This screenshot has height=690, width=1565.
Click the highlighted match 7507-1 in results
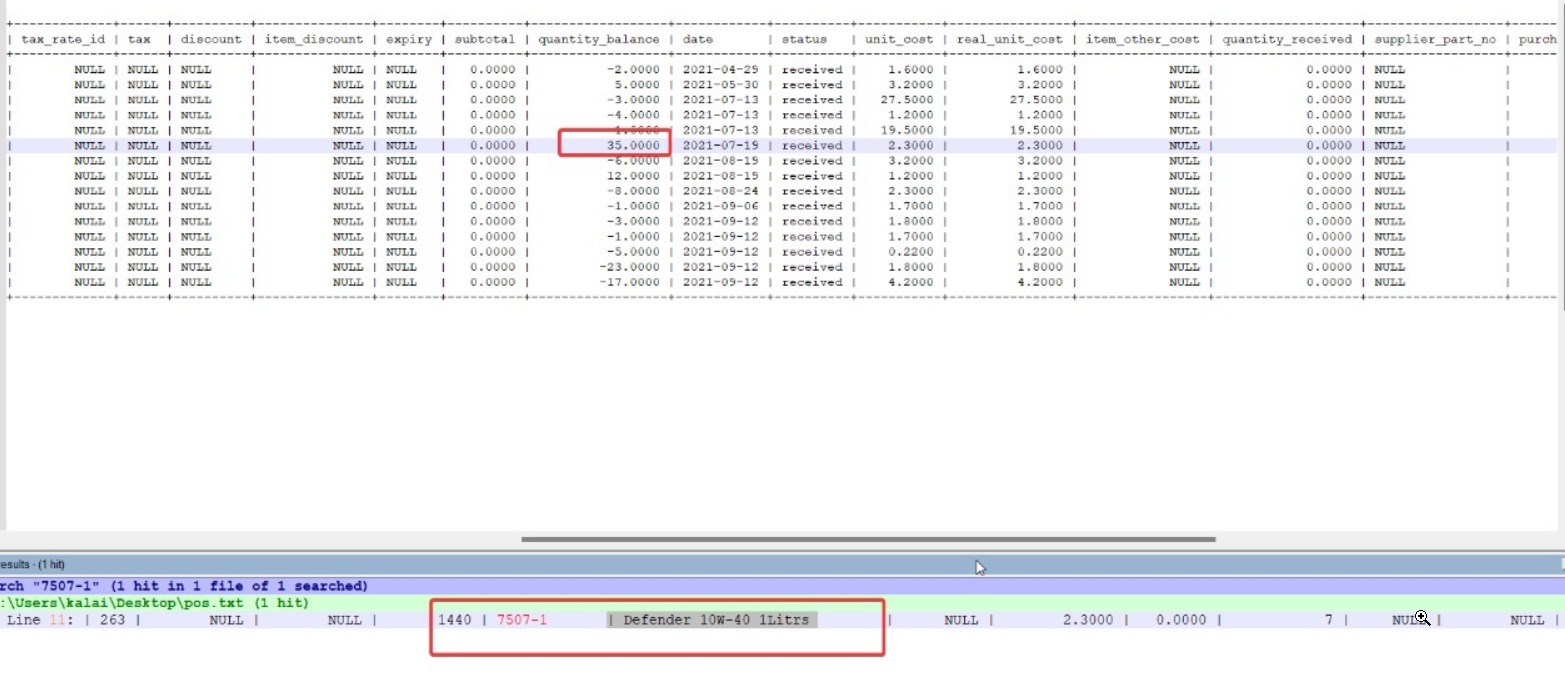click(522, 620)
